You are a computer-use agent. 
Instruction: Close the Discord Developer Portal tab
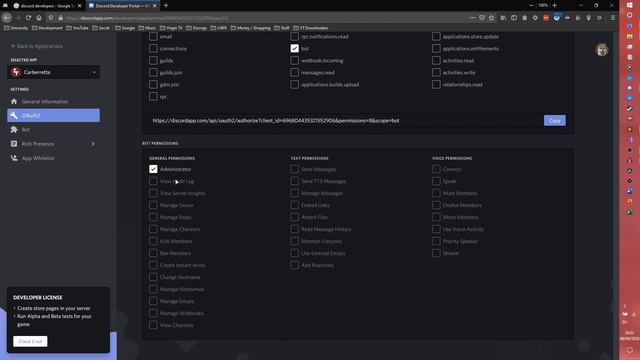(x=155, y=6)
